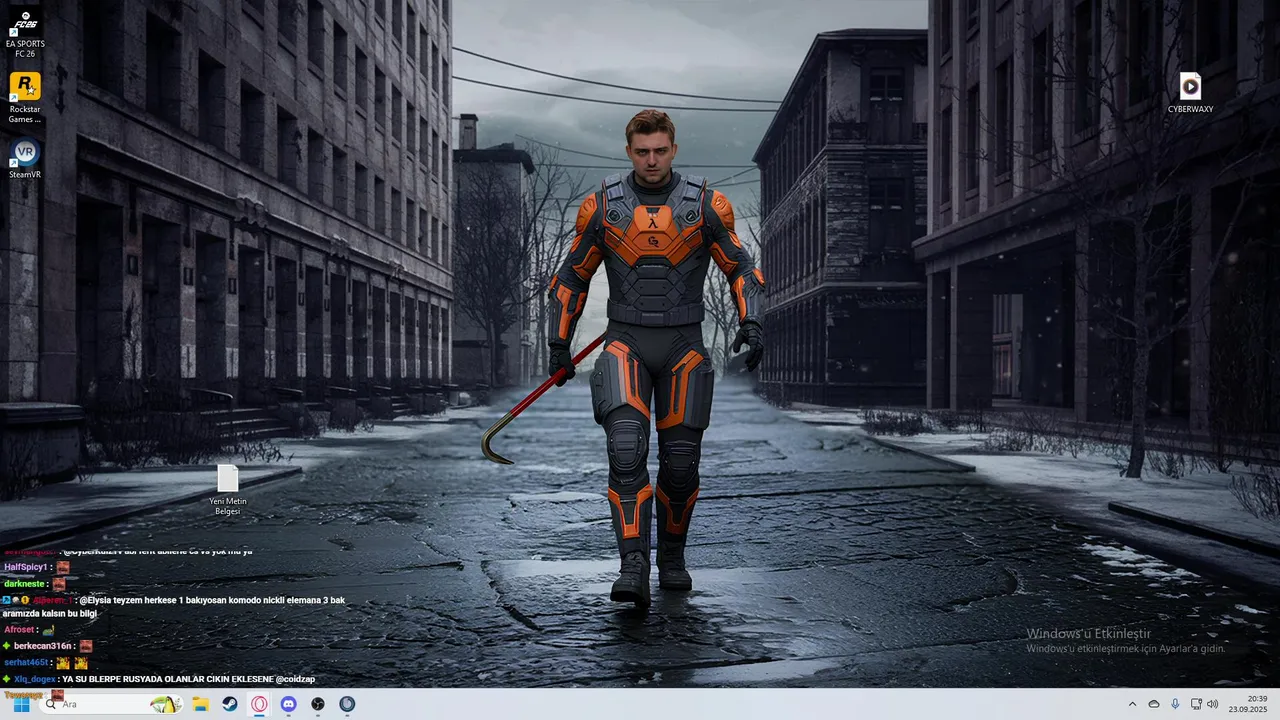Click the chat message mentioning @coldzap
The width and height of the screenshot is (1280, 720).
click(x=188, y=679)
